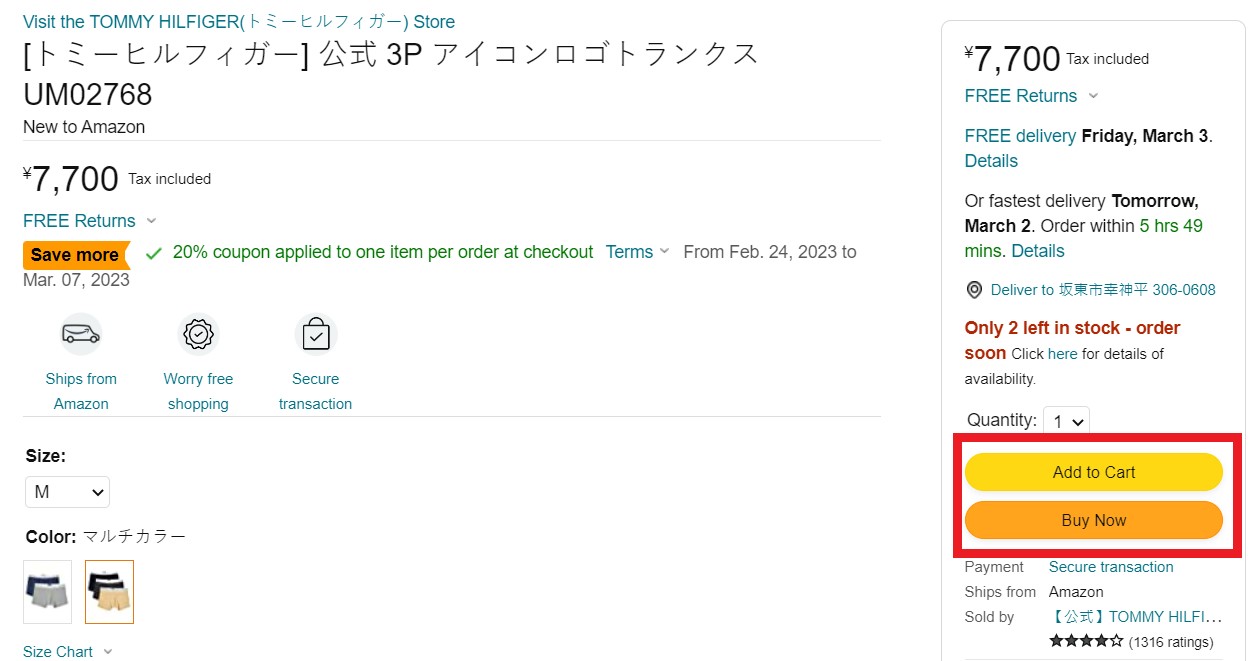Click Buy Now
Image resolution: width=1252 pixels, height=661 pixels.
1093,520
